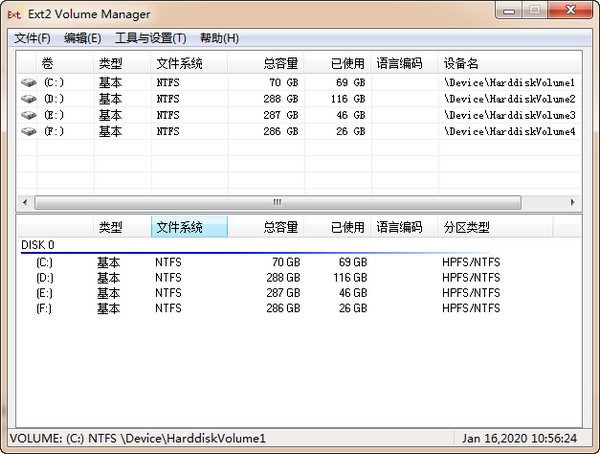600x454 pixels.
Task: Open the 文件(F) menu
Action: coord(32,38)
